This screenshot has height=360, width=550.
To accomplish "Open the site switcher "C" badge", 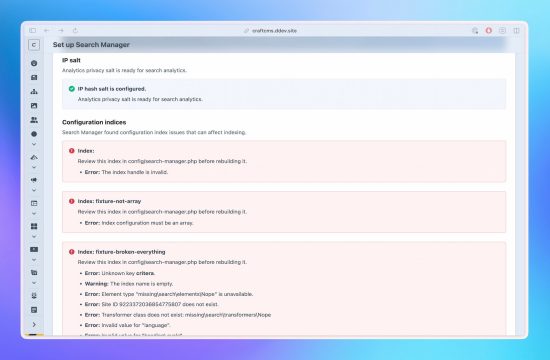I will 34,45.
